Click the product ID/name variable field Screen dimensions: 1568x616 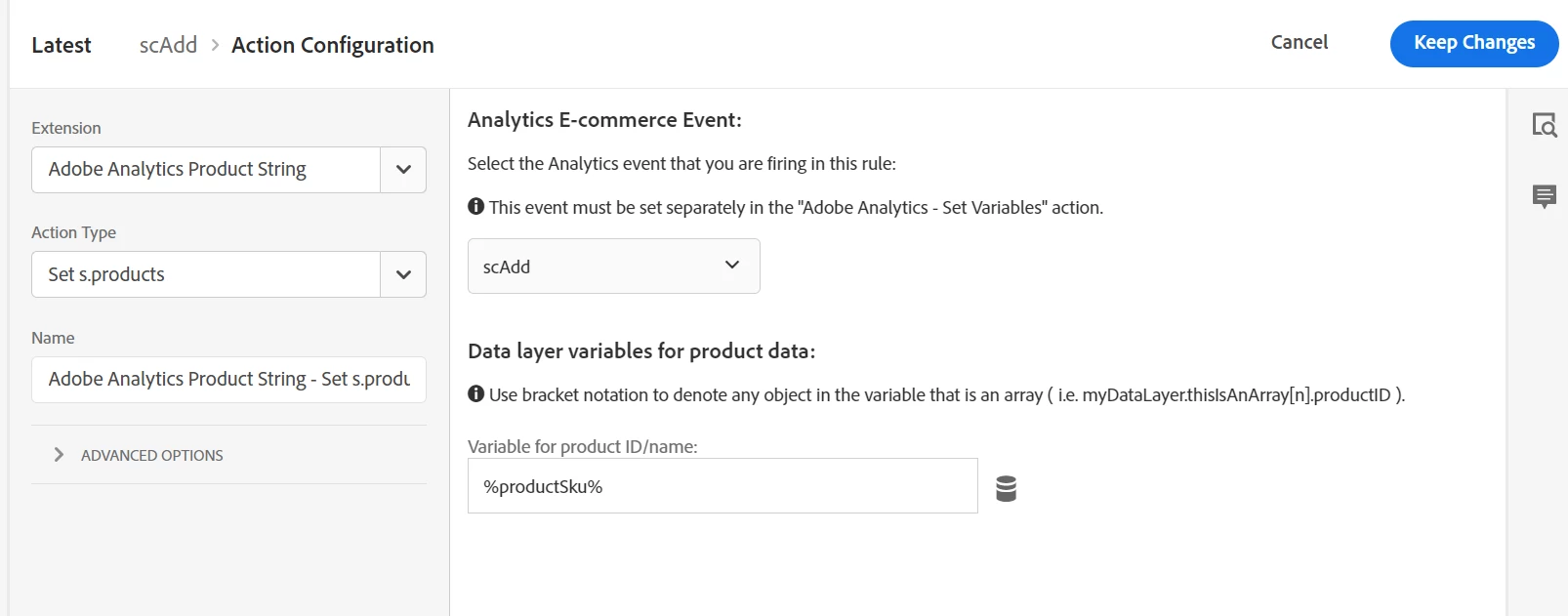(722, 486)
